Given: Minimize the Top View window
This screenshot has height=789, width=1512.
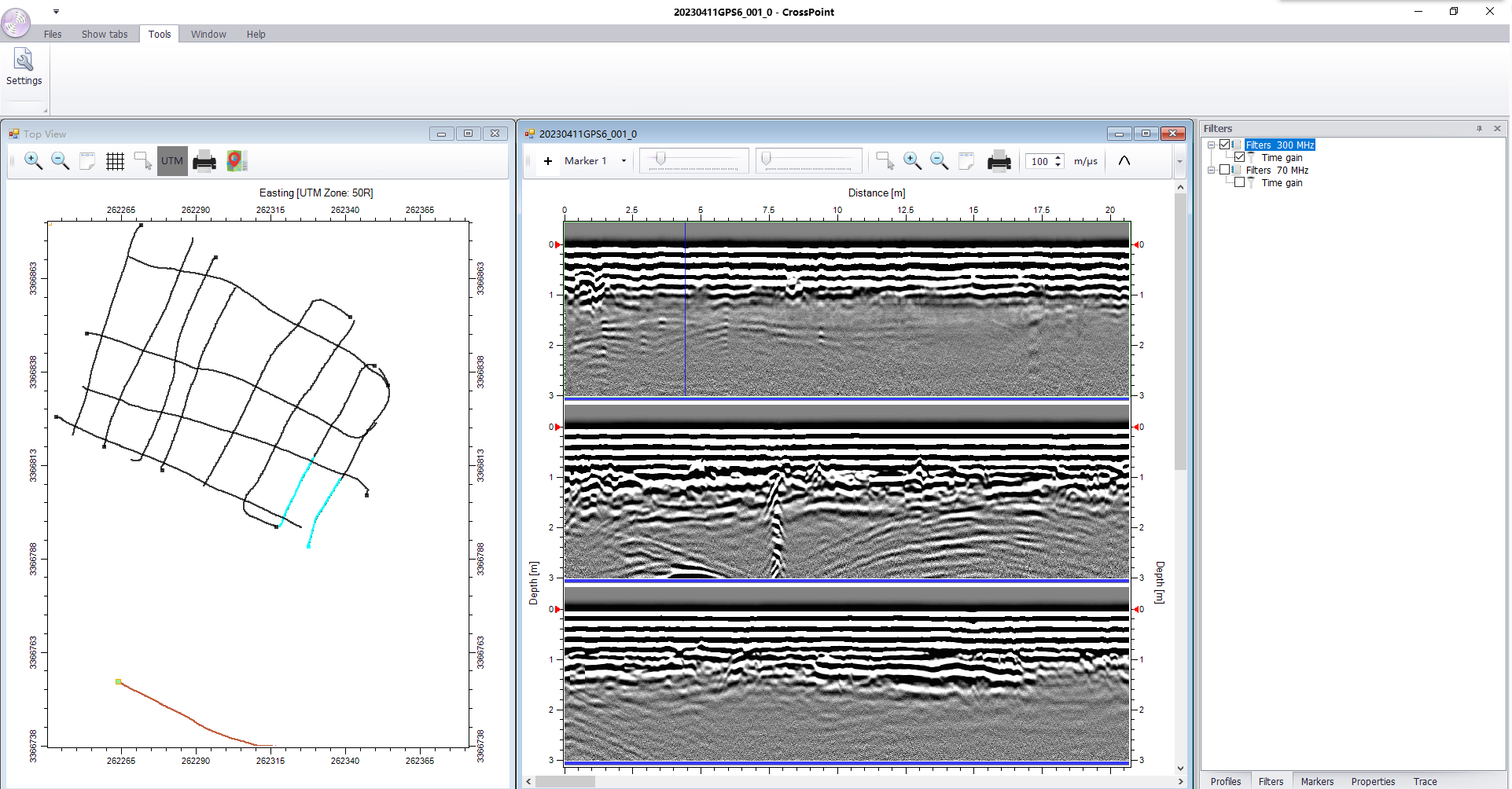Looking at the screenshot, I should 442,134.
